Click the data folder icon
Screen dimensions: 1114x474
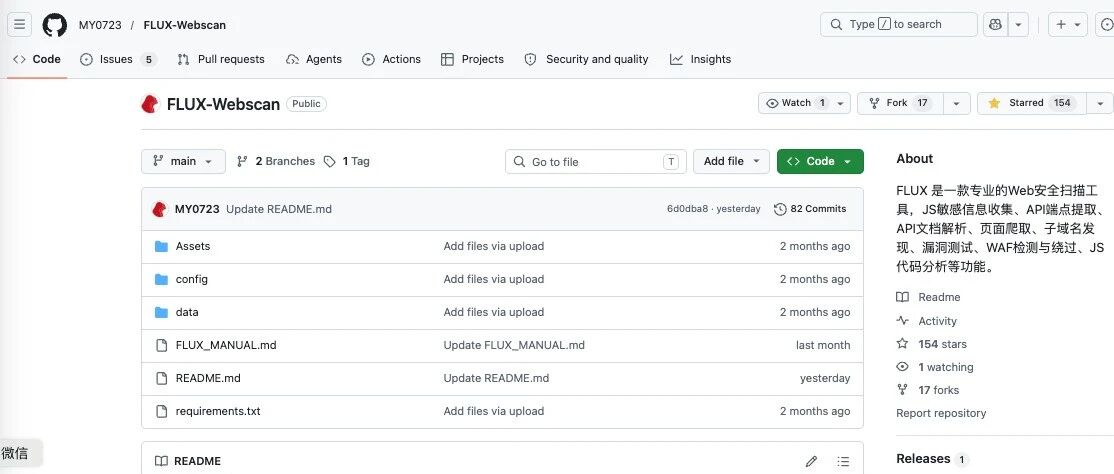point(161,312)
